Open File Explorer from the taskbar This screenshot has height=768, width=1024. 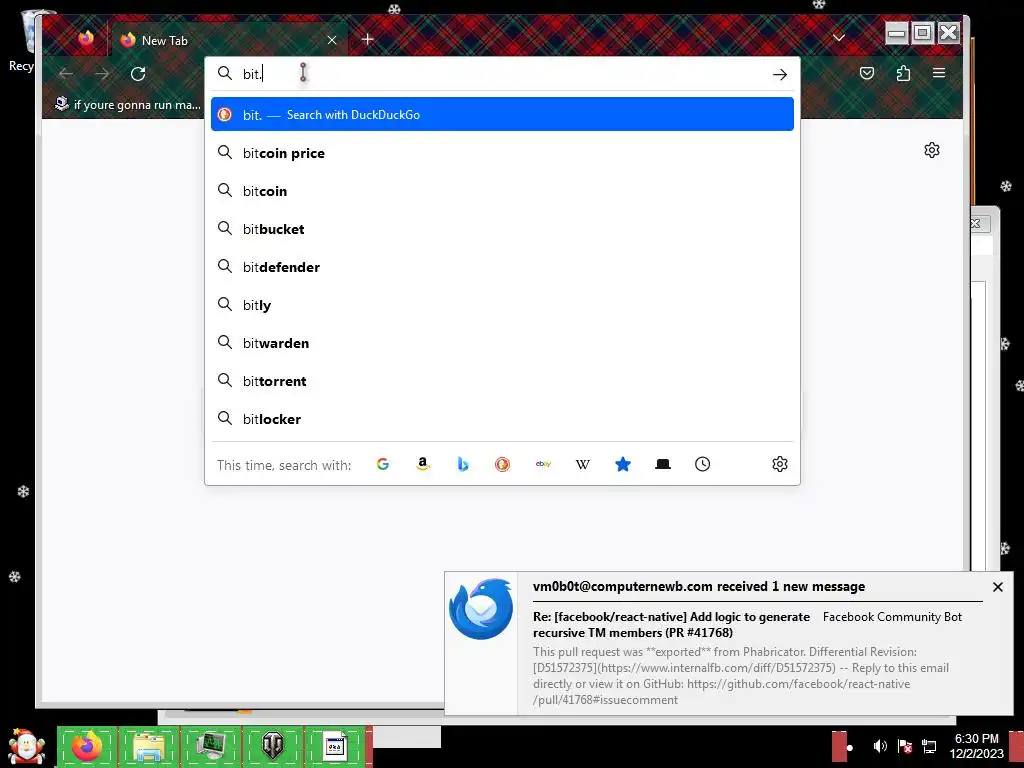(148, 746)
